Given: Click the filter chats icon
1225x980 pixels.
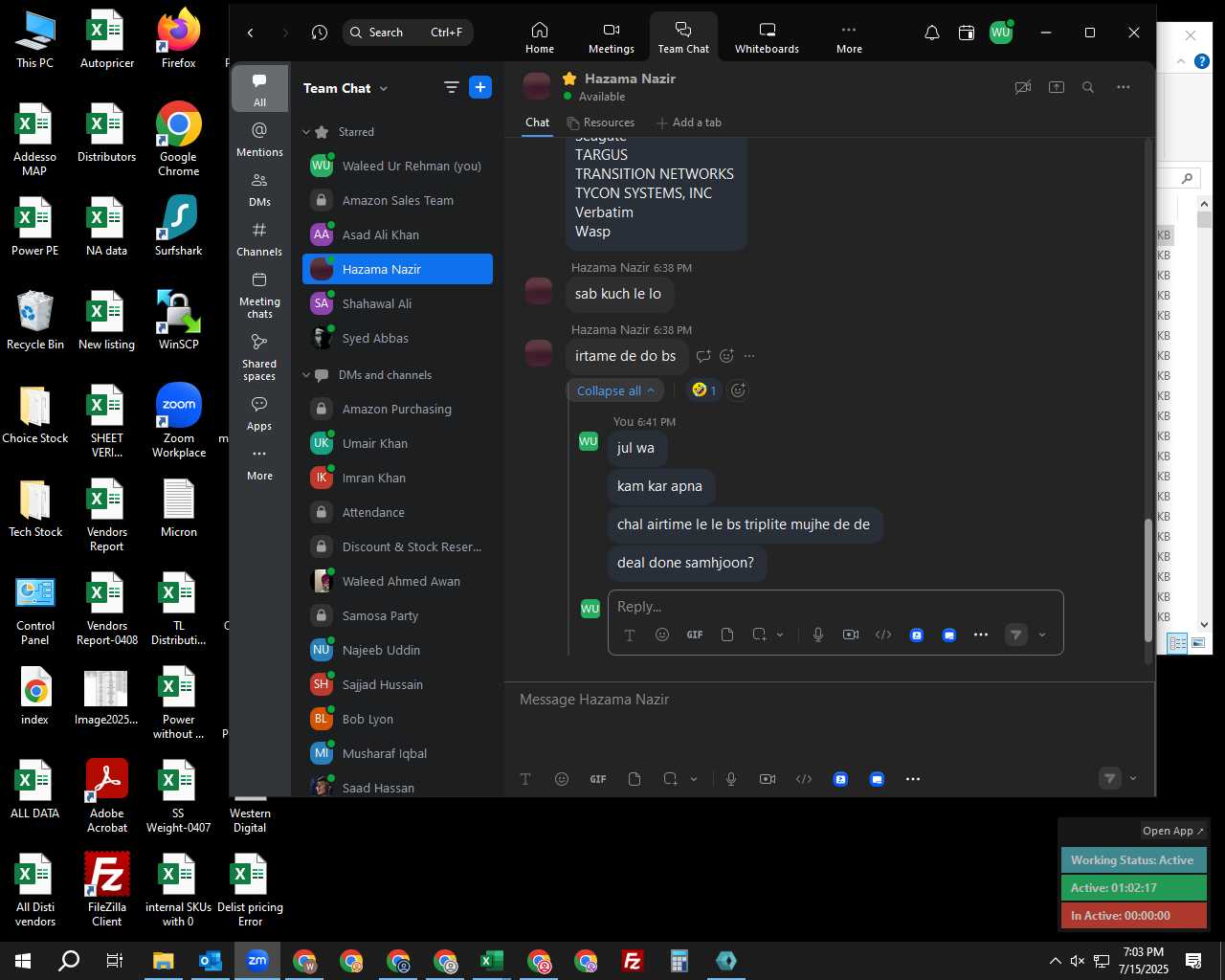Looking at the screenshot, I should (x=452, y=88).
